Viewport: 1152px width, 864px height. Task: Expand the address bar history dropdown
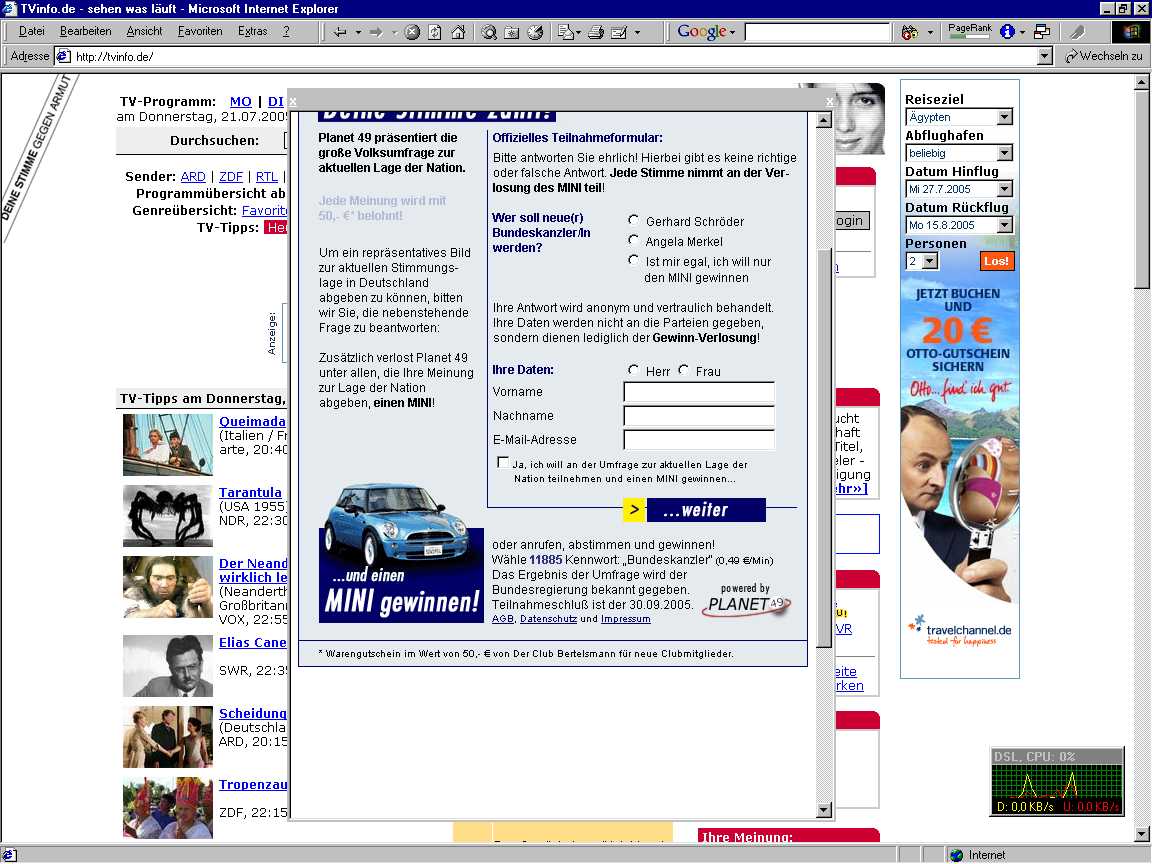[1045, 57]
